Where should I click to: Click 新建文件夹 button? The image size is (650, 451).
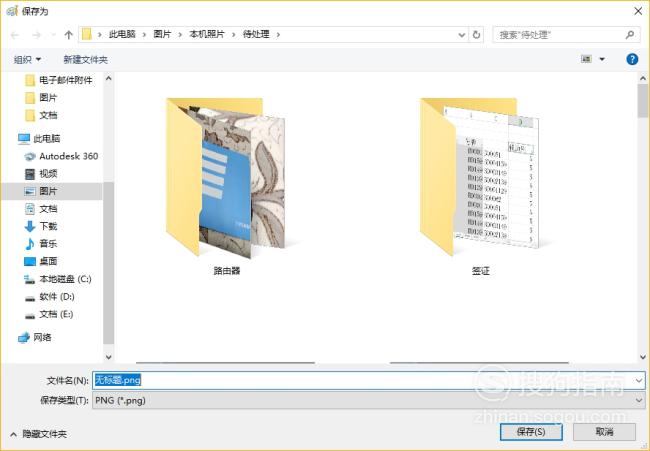click(x=85, y=60)
